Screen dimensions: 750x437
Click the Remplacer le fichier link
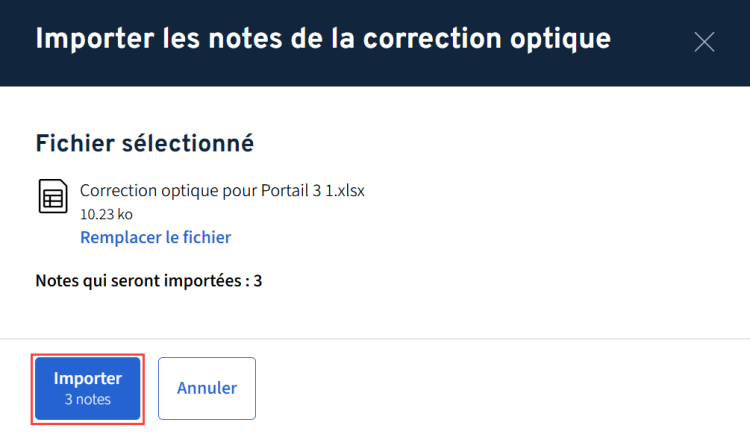[x=155, y=237]
